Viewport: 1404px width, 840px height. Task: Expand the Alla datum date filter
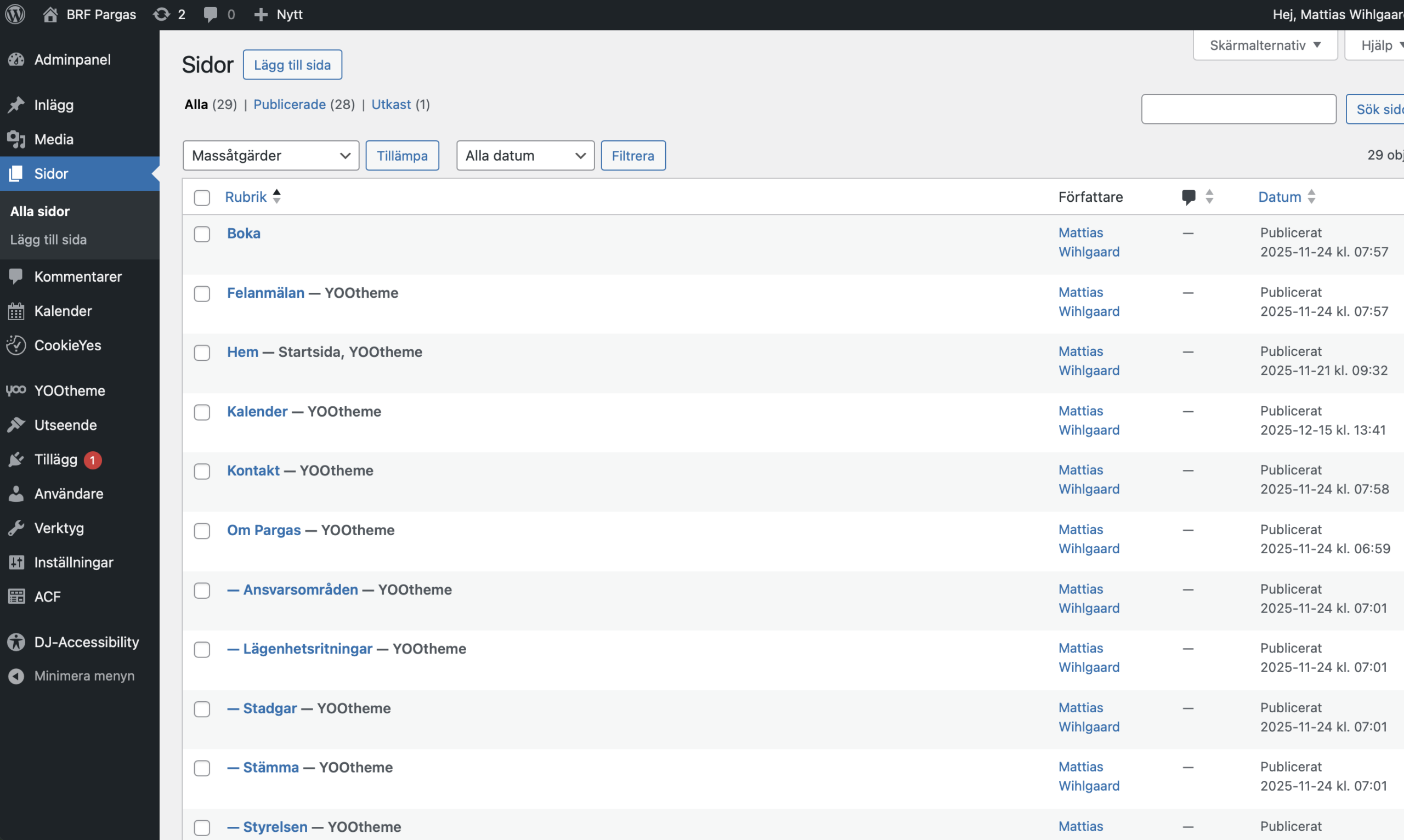click(525, 156)
